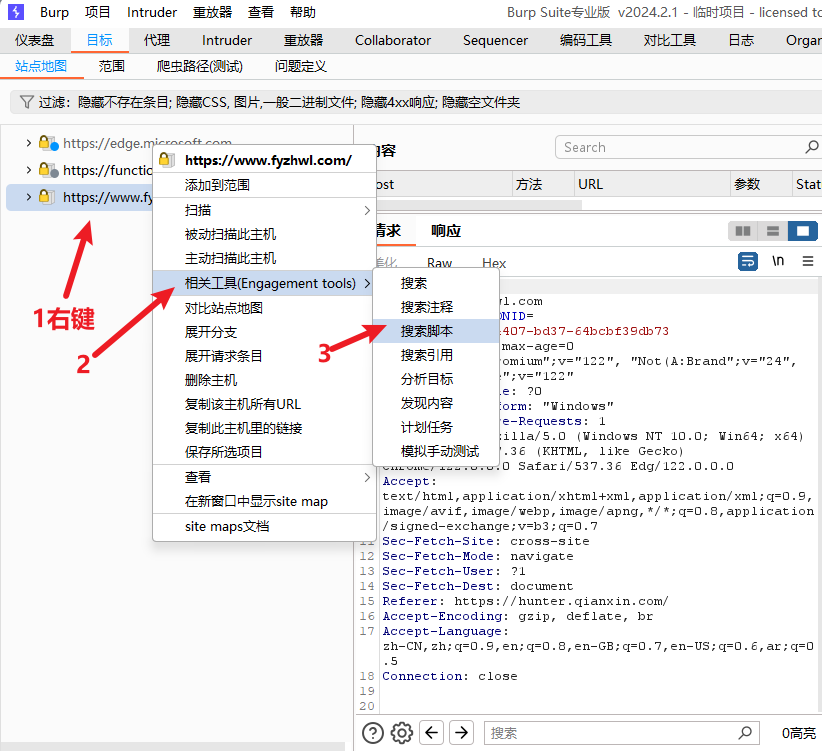The width and height of the screenshot is (822, 751).
Task: Choose 搜索脚本 in submenu
Action: [x=436, y=331]
